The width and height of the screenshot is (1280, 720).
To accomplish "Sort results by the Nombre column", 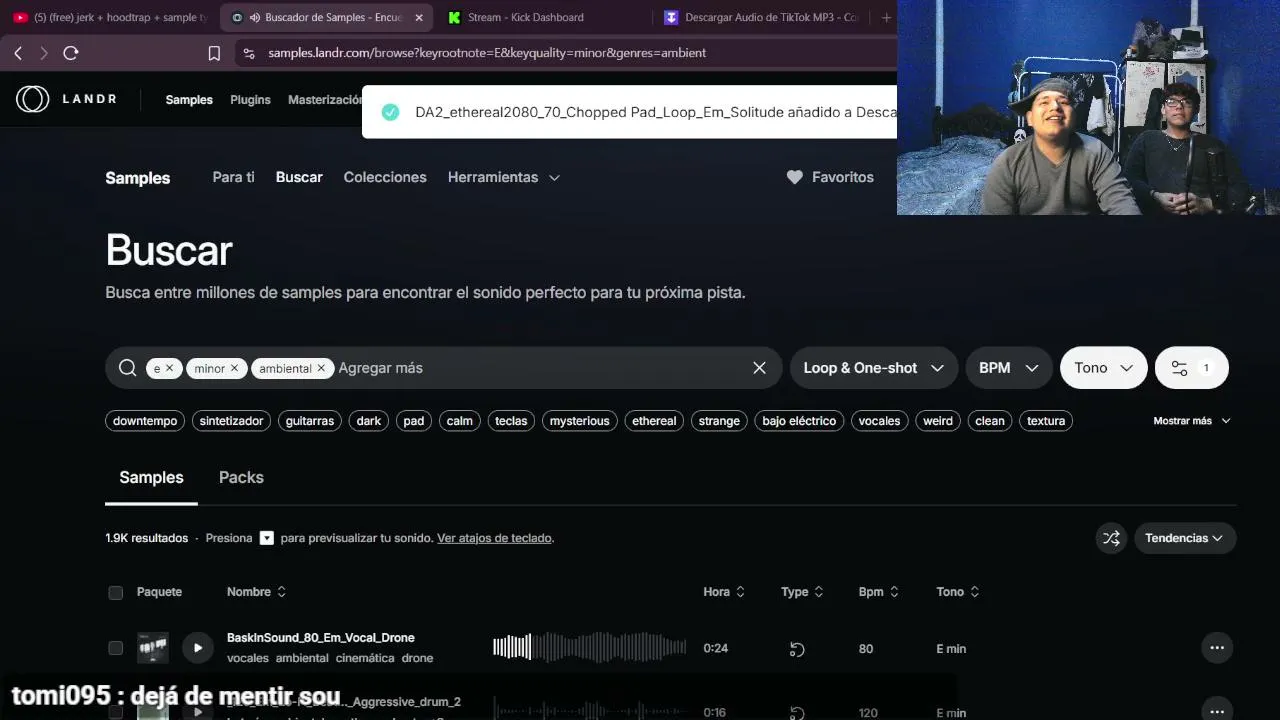I will pos(256,592).
